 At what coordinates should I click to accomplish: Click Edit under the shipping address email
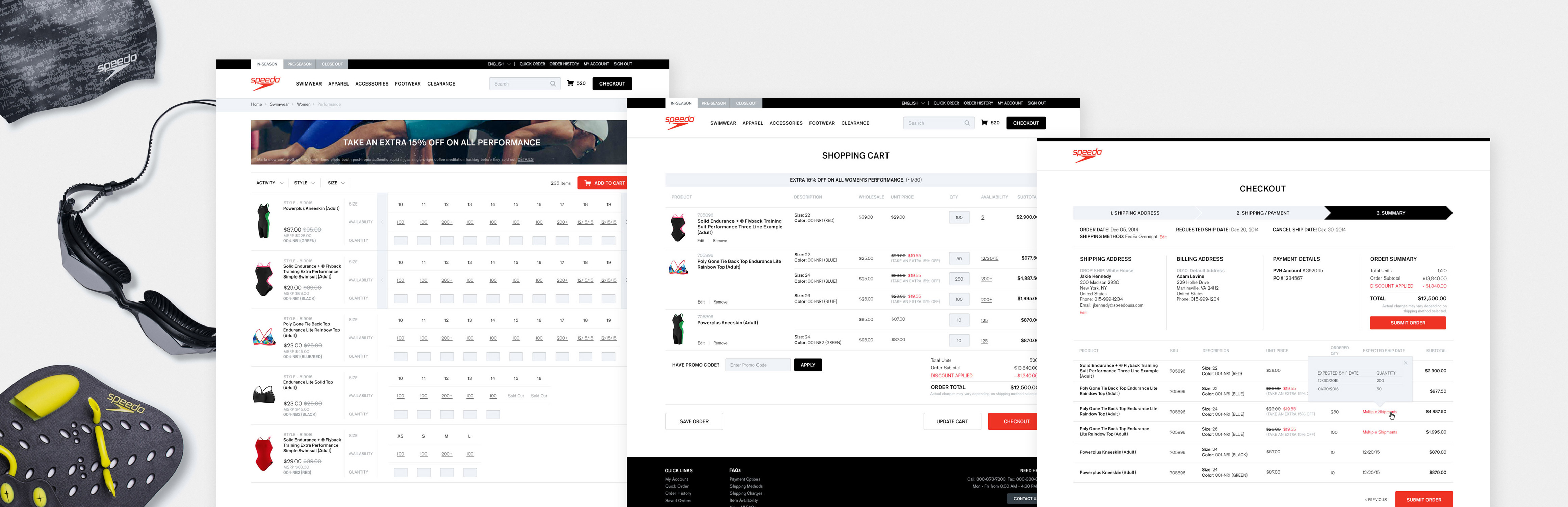pos(1083,313)
